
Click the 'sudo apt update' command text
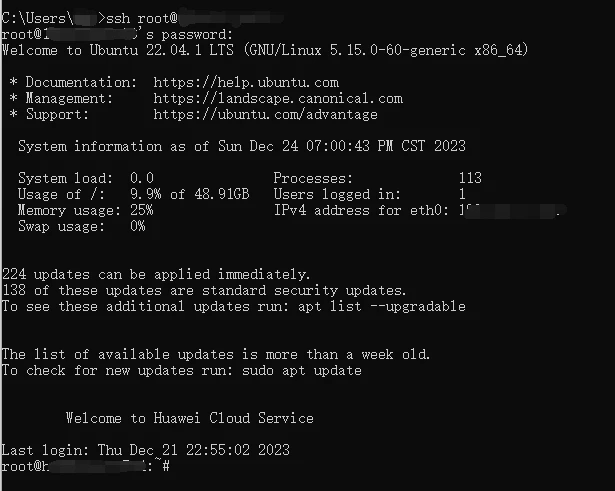pos(302,371)
